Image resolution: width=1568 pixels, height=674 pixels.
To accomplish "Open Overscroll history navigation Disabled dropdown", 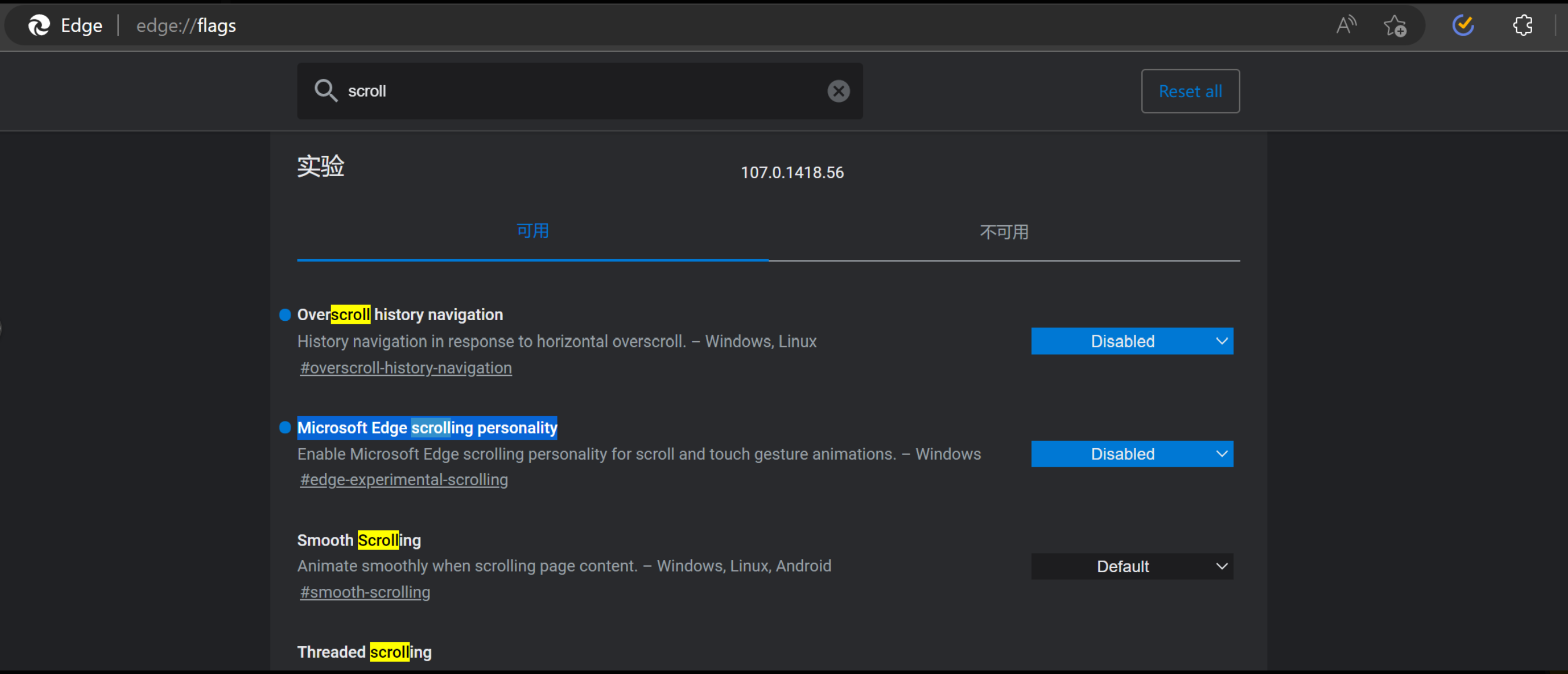I will [1131, 341].
